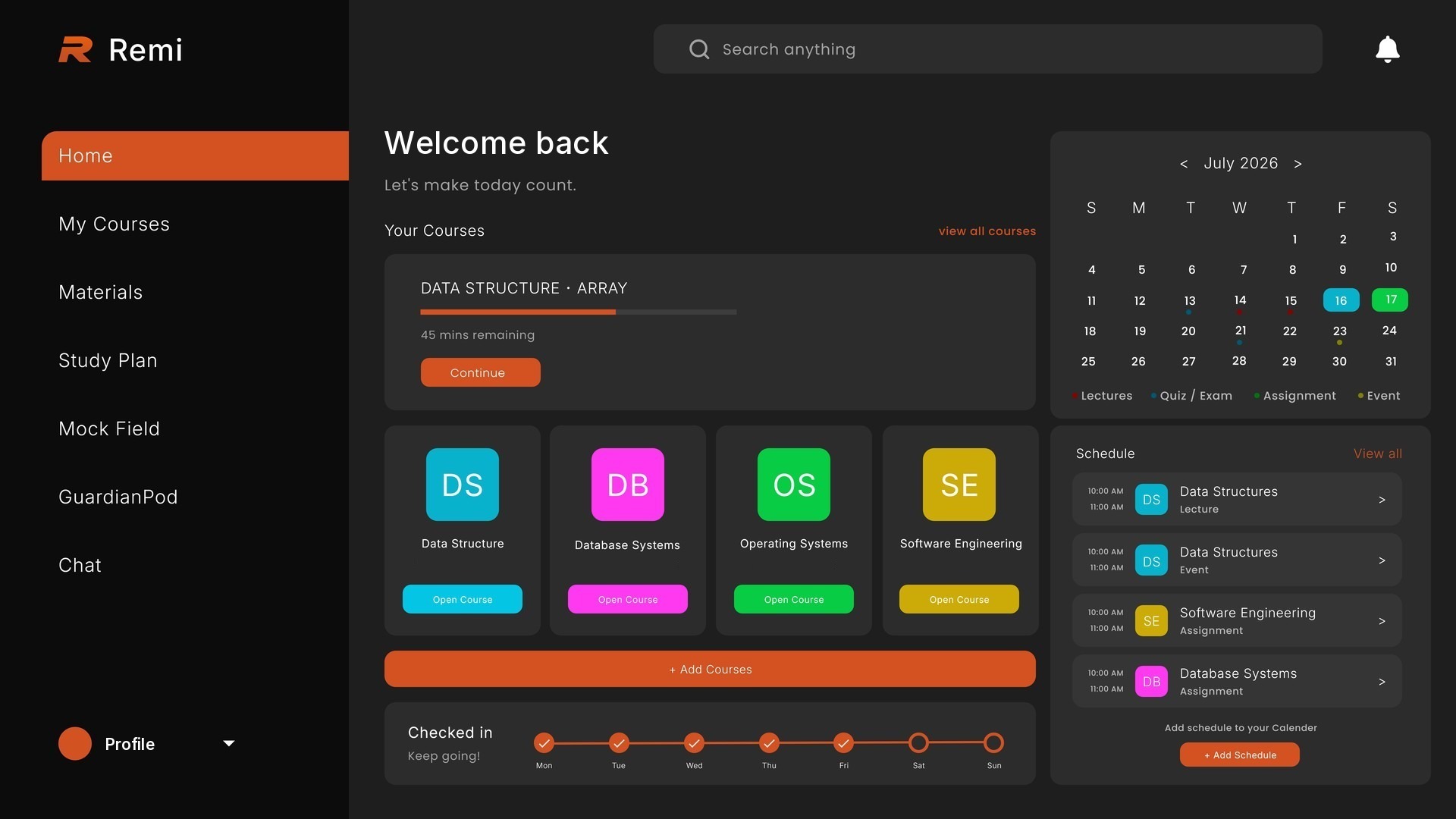Open Mock Field in sidebar

[x=109, y=428]
